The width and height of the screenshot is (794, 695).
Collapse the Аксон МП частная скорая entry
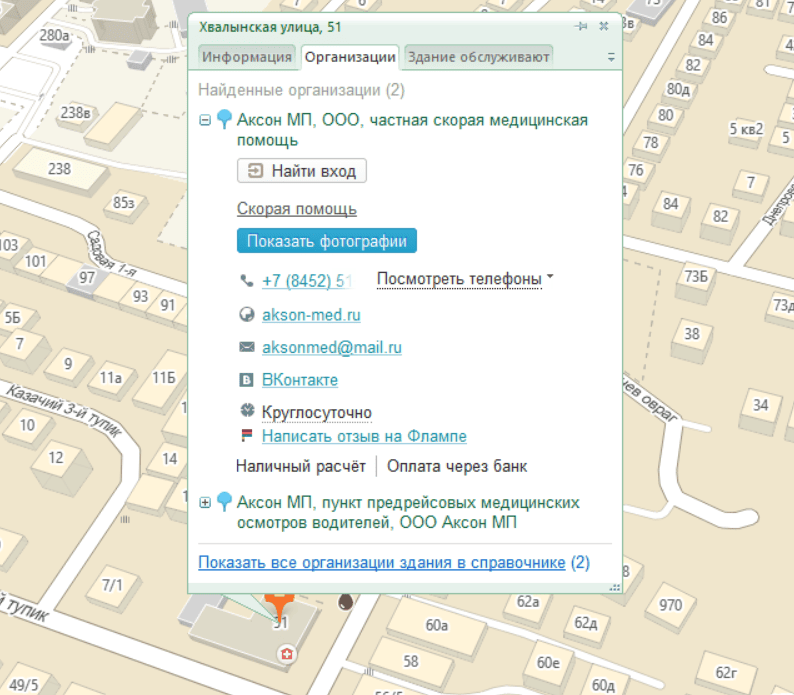(205, 121)
